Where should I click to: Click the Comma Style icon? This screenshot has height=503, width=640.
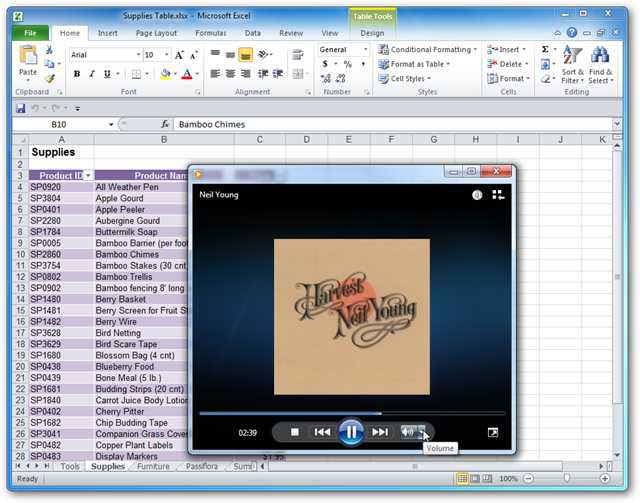click(363, 64)
